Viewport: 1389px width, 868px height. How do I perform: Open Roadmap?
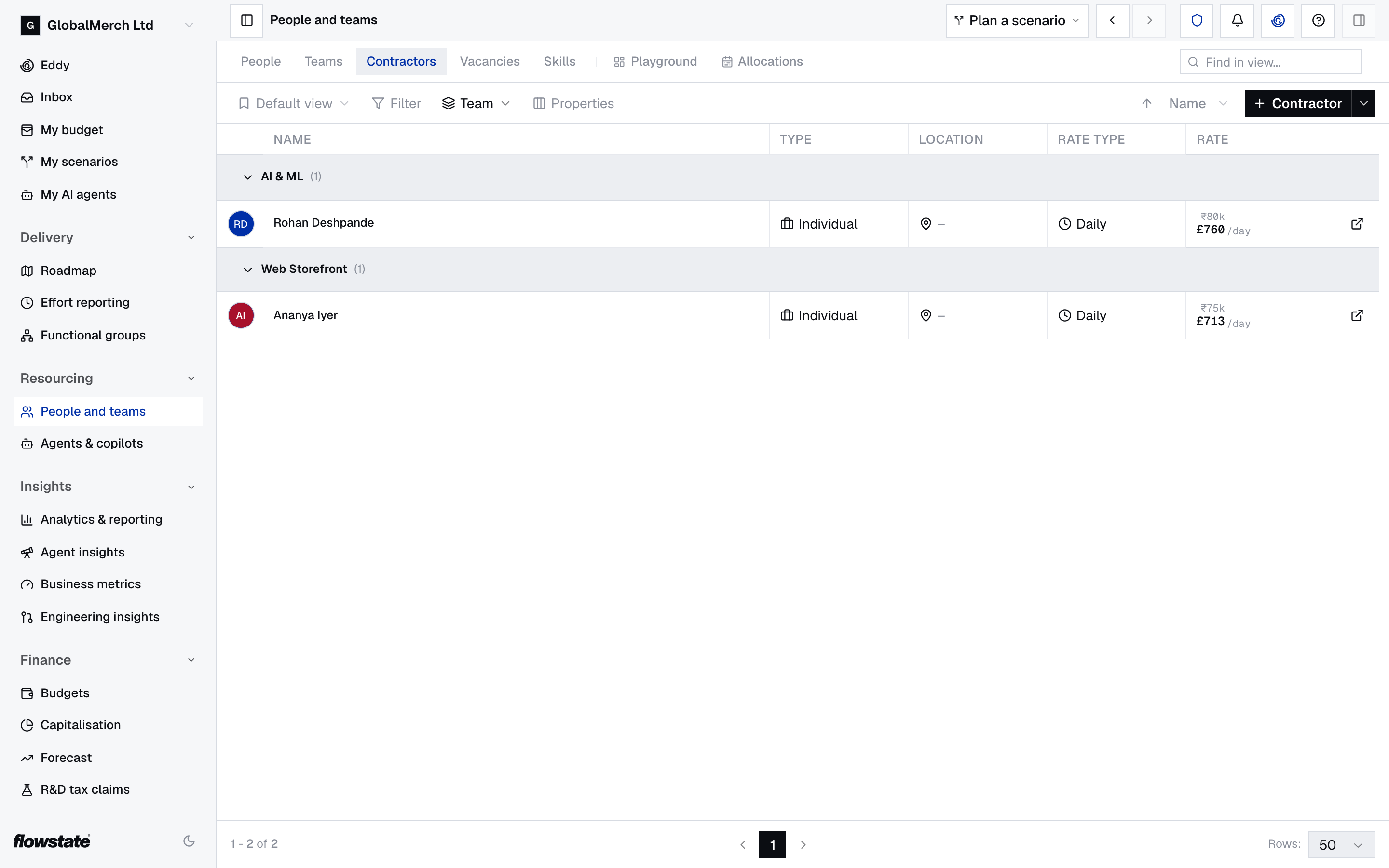click(108, 271)
